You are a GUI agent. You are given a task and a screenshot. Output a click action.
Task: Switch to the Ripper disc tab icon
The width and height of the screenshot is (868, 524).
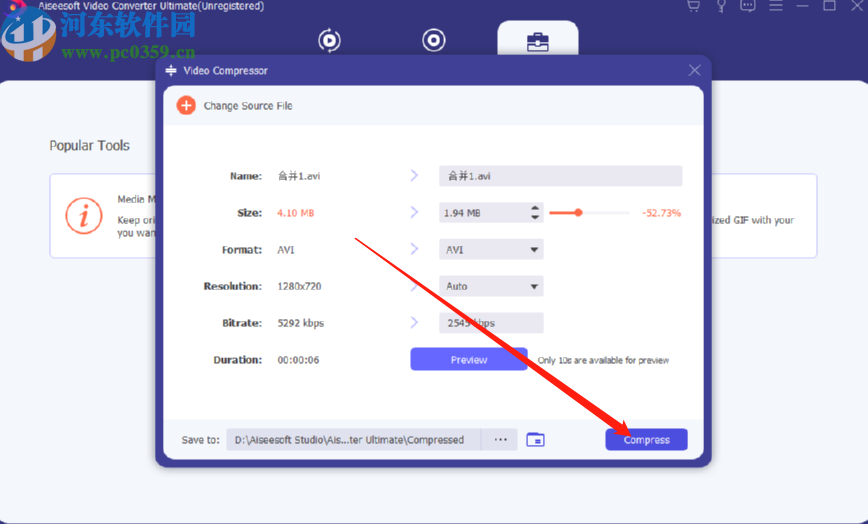[x=433, y=40]
